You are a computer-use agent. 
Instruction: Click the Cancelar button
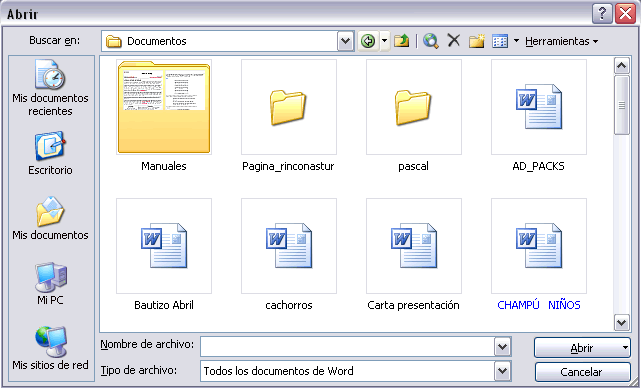[x=583, y=372]
